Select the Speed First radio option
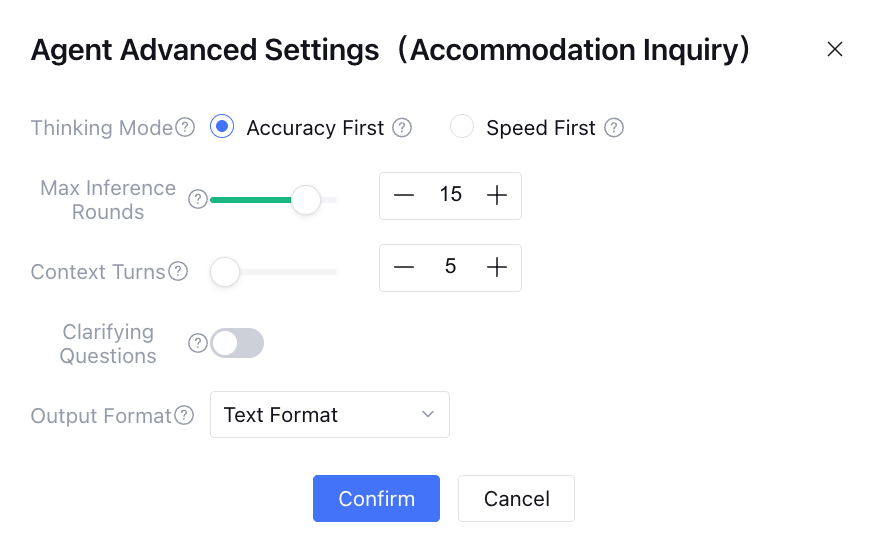The width and height of the screenshot is (884, 536). tap(462, 127)
